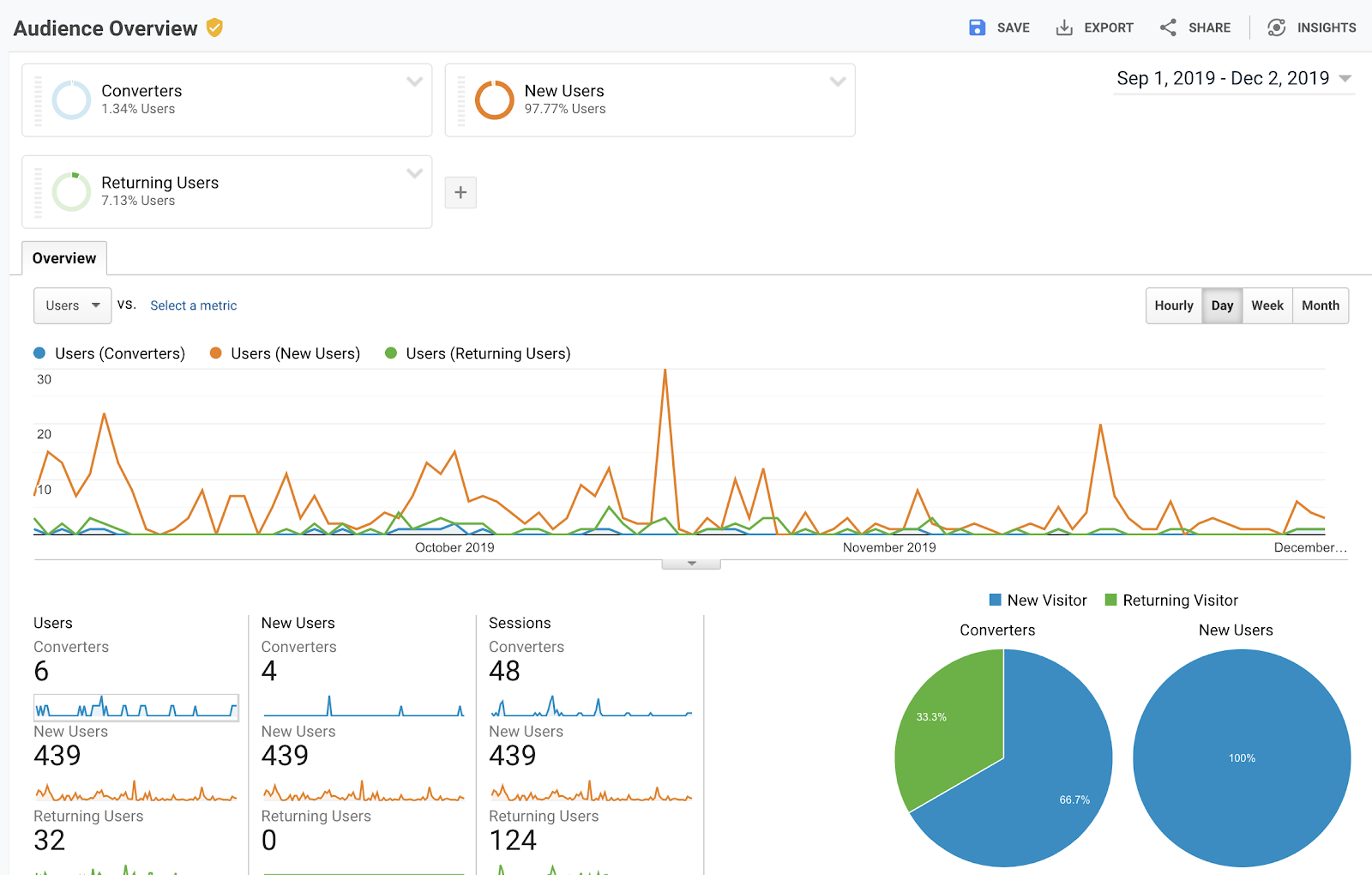Click the plus button to add segment
This screenshot has height=875, width=1372.
click(x=460, y=192)
